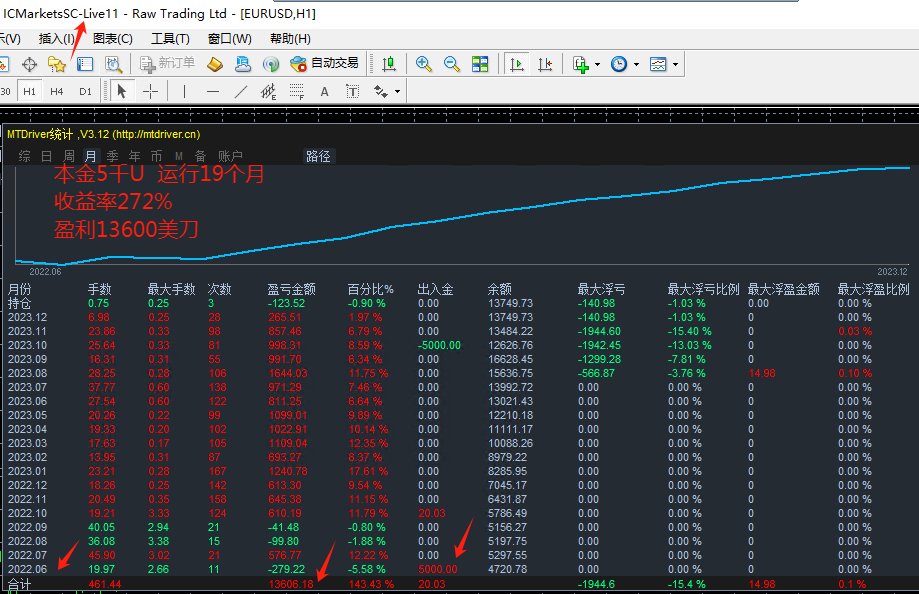This screenshot has height=594, width=919.
Task: Select the equidistant channel tool
Action: [x=268, y=91]
